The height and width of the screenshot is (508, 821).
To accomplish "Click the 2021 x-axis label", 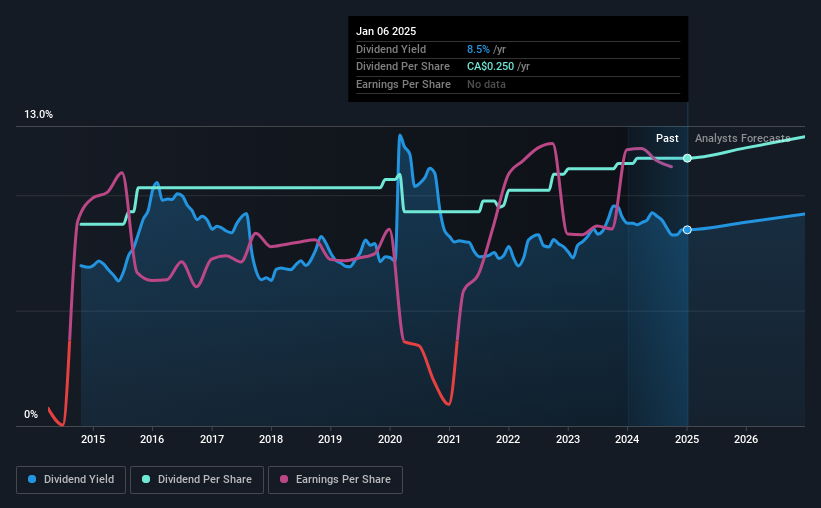I will point(449,439).
